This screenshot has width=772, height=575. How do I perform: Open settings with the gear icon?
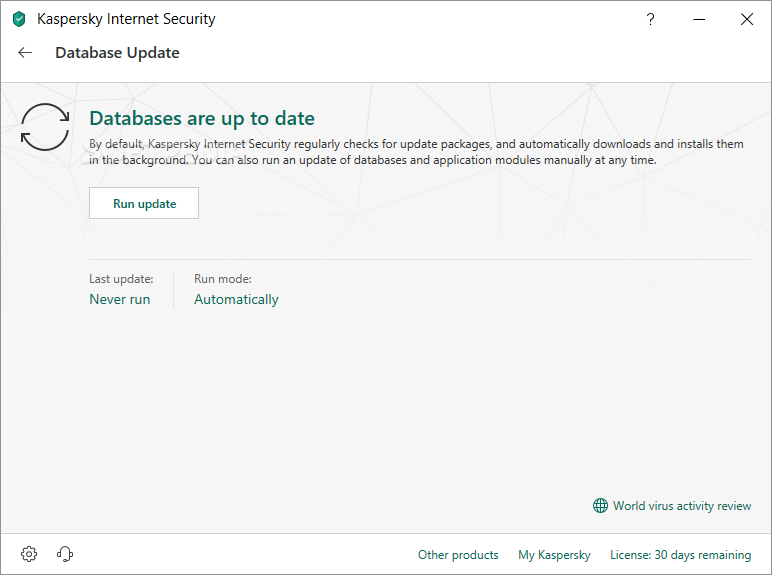pyautogui.click(x=29, y=554)
